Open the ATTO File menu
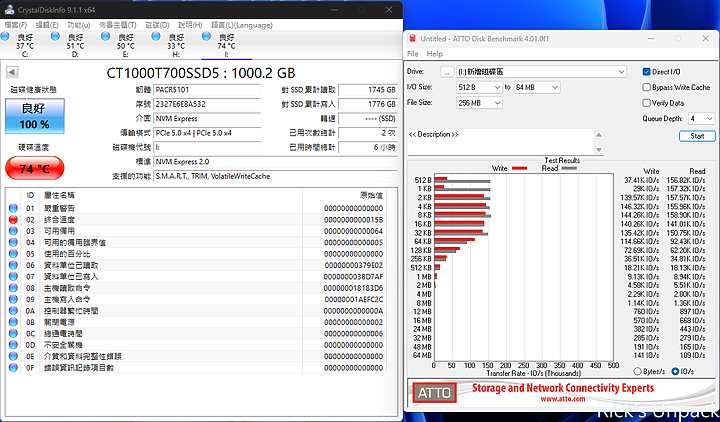 click(412, 54)
